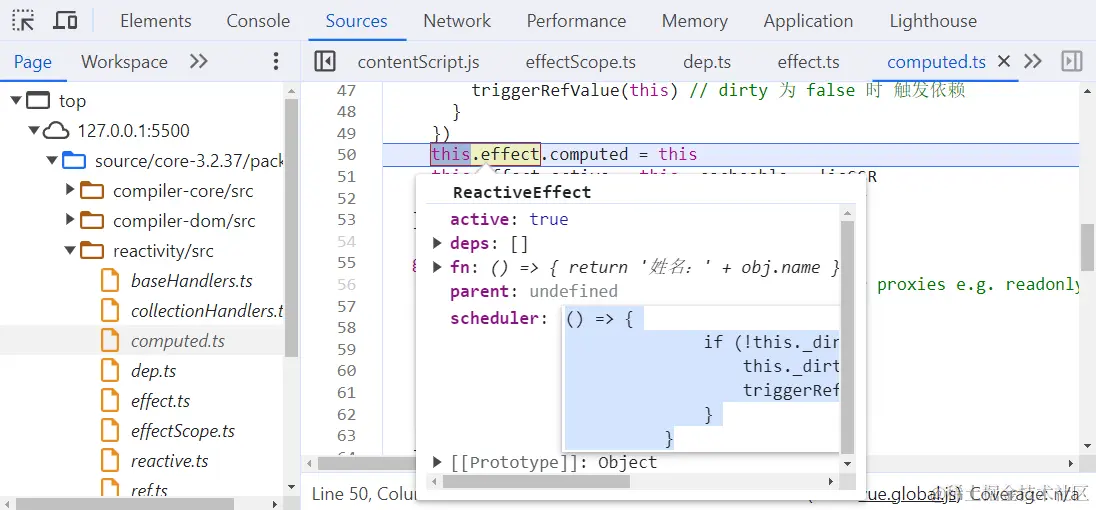Collapse the 127.0.0.1:5500 tree node
The image size is (1096, 510).
pos(33,131)
